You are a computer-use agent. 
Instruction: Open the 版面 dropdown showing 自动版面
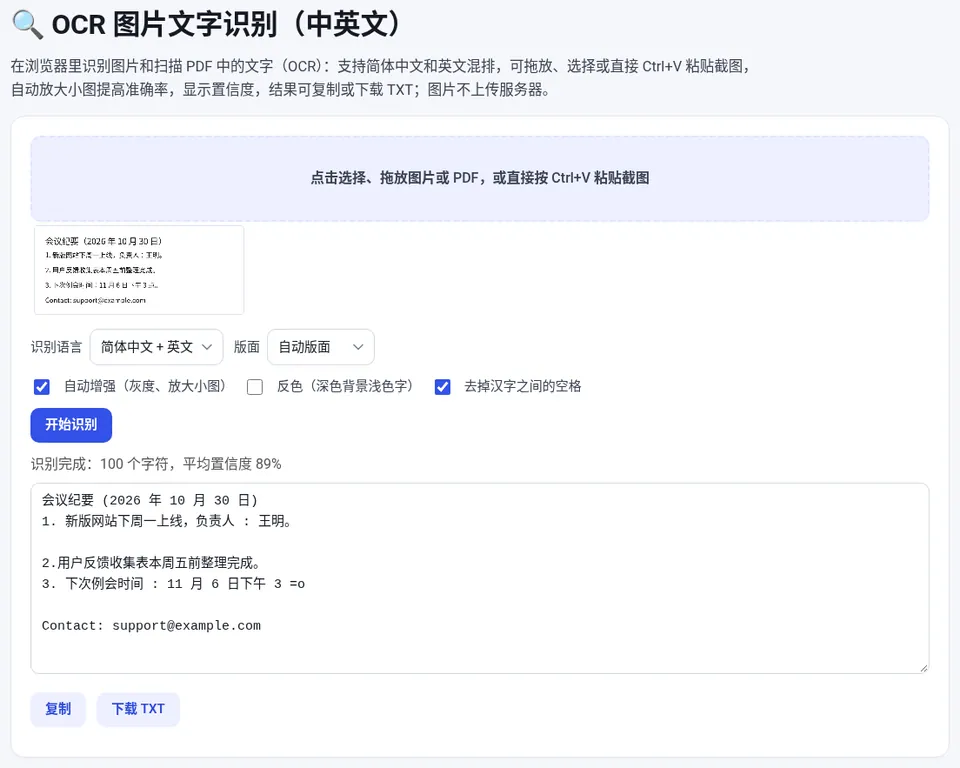point(321,347)
